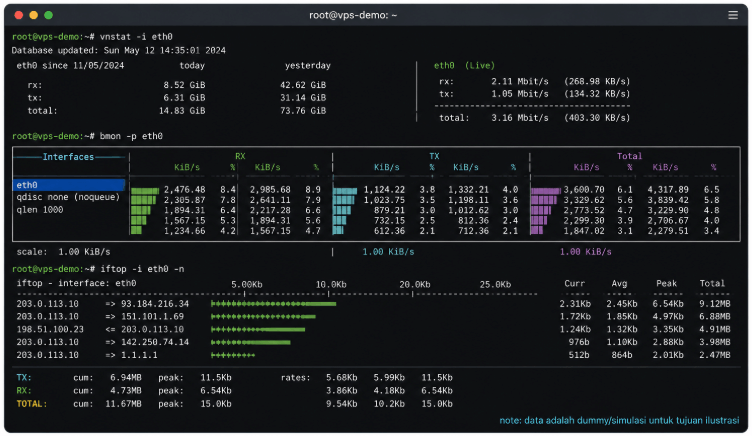This screenshot has width=752, height=436.
Task: Click the 'eth0 (Live)' heading
Action: (x=464, y=66)
